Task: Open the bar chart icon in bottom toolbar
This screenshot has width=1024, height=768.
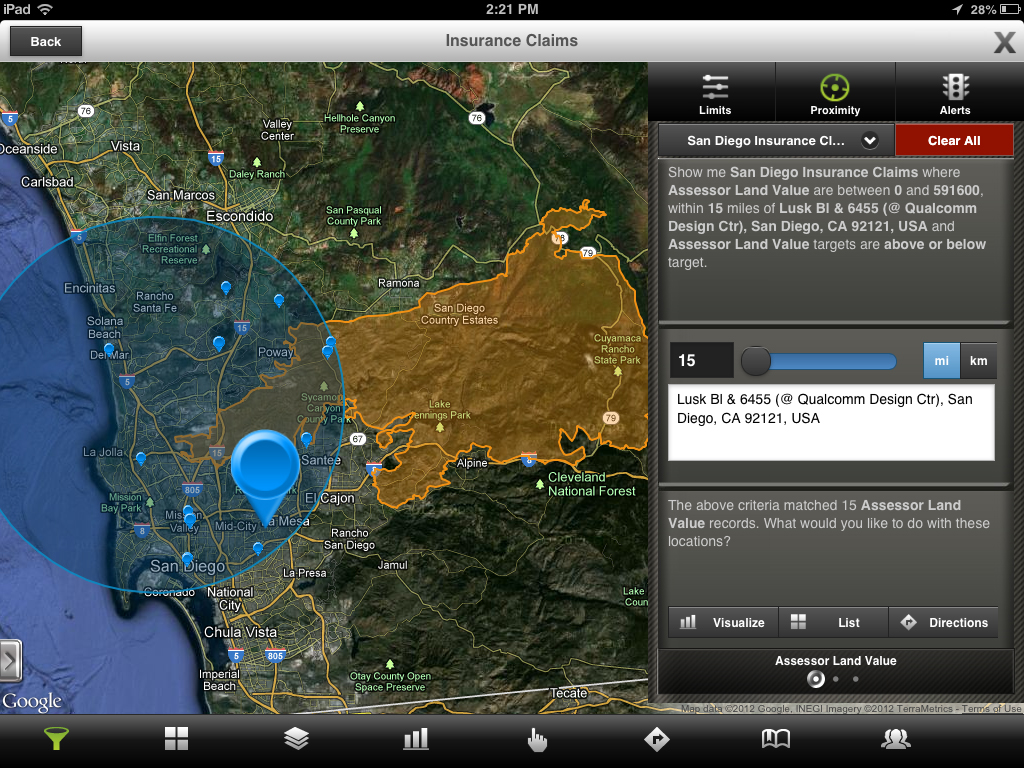Action: [416, 739]
